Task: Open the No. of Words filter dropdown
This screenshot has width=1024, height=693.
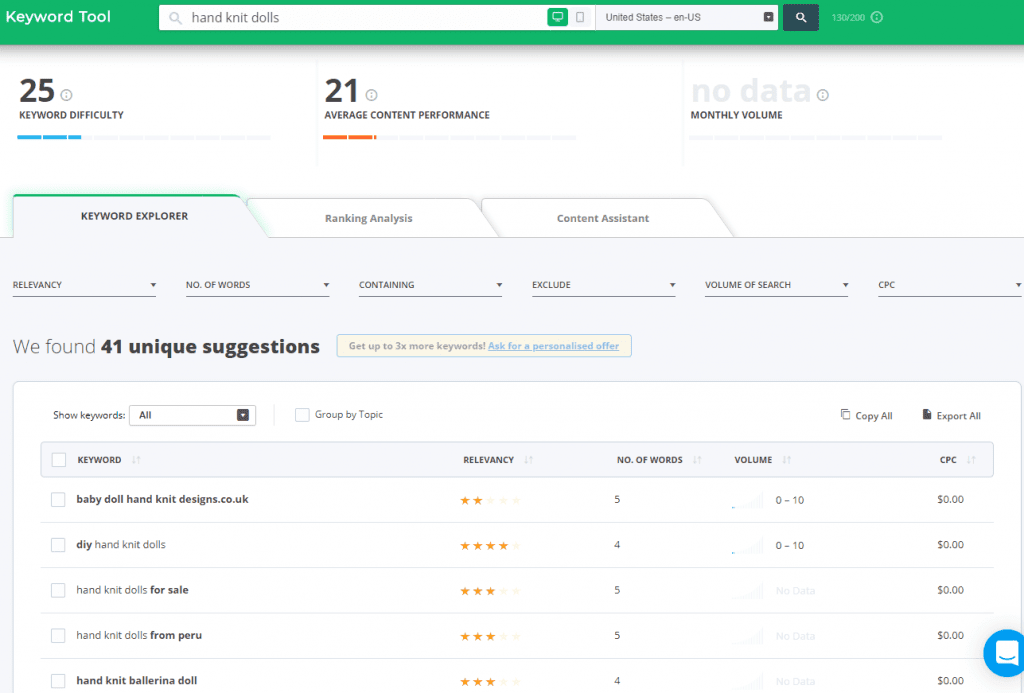Action: point(257,285)
